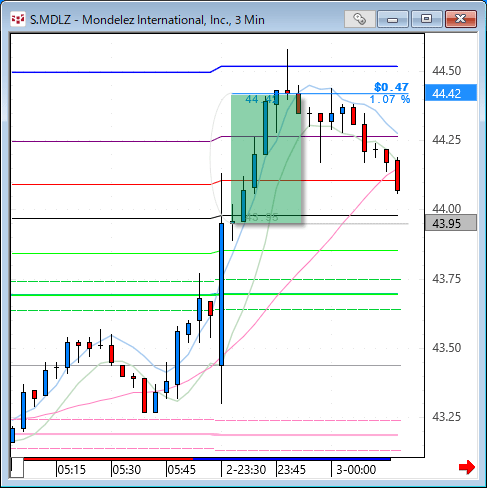Image resolution: width=487 pixels, height=488 pixels.
Task: Click the 23:45 time axis label
Action: (x=292, y=470)
